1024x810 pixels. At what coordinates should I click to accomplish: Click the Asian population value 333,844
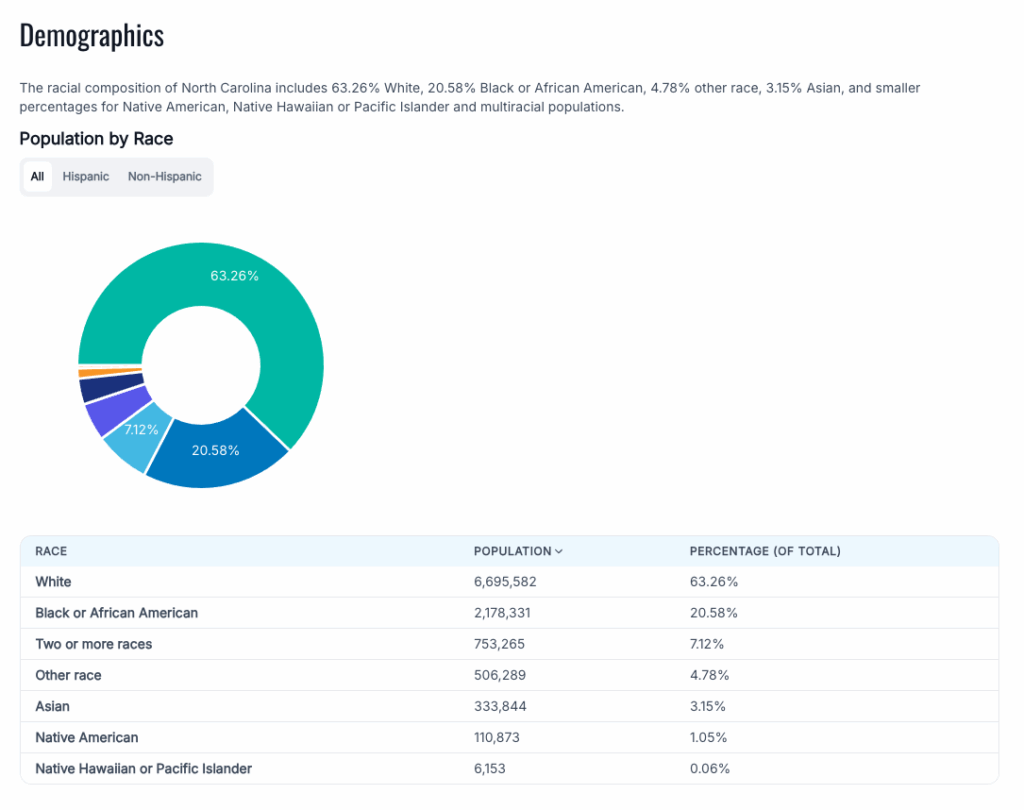click(500, 706)
